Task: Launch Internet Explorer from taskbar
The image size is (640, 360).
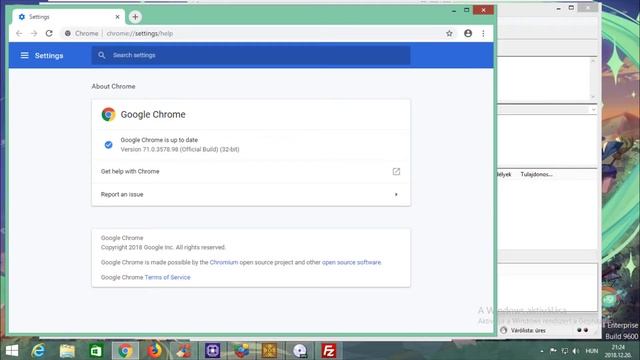Action: [x=38, y=351]
